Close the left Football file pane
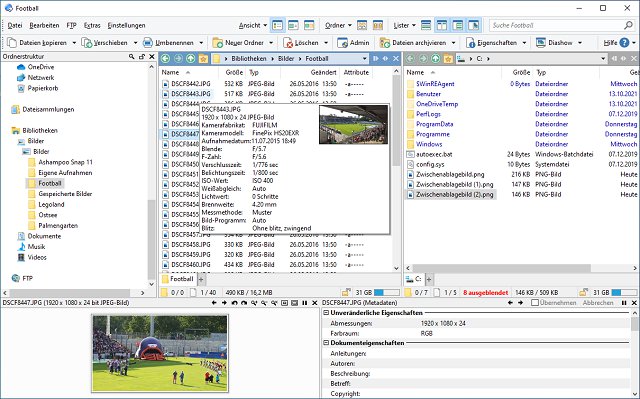This screenshot has height=399, width=640. click(x=396, y=58)
